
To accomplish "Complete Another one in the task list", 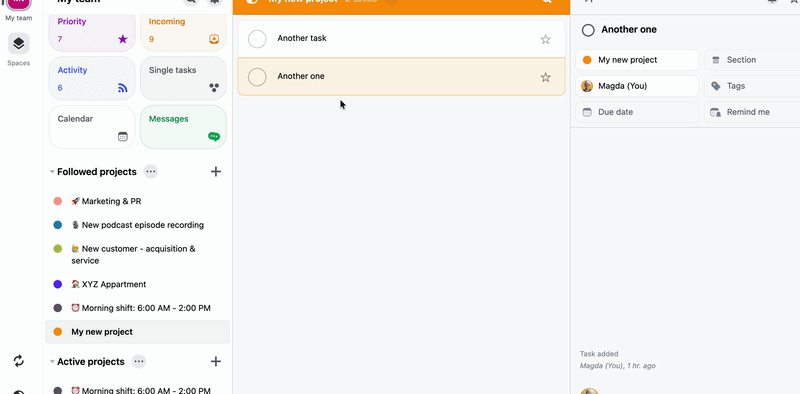I will [257, 77].
